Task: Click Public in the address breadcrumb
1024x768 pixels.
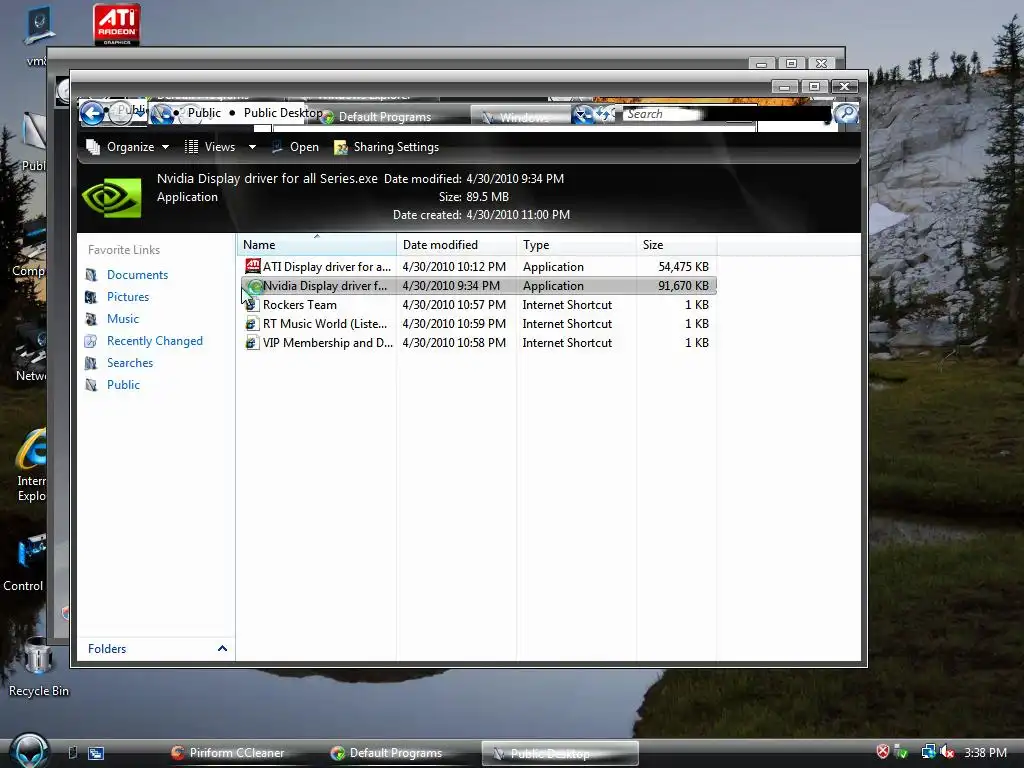Action: 204,113
